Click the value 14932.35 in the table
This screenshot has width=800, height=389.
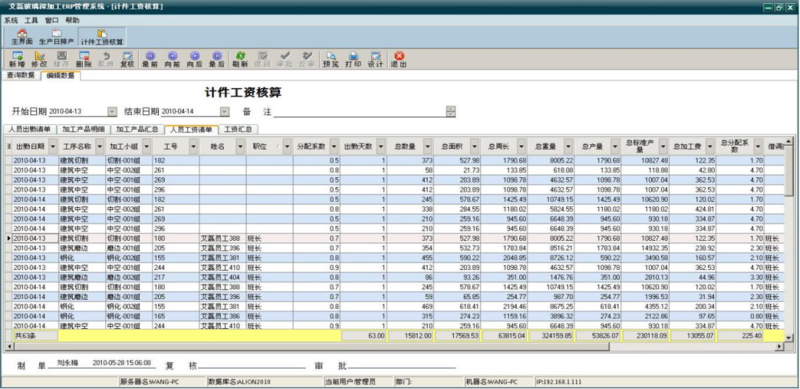point(645,248)
